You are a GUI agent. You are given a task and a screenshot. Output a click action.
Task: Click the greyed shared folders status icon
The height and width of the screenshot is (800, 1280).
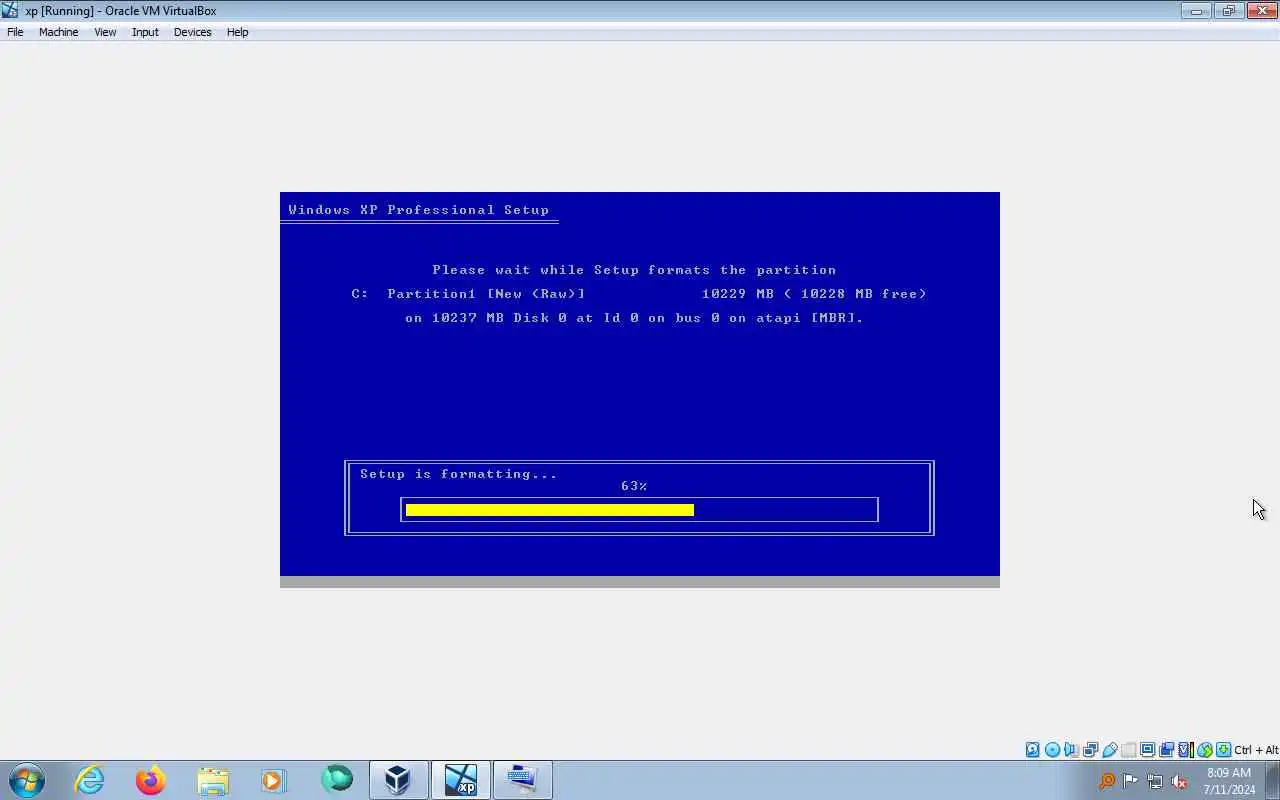[x=1128, y=750]
